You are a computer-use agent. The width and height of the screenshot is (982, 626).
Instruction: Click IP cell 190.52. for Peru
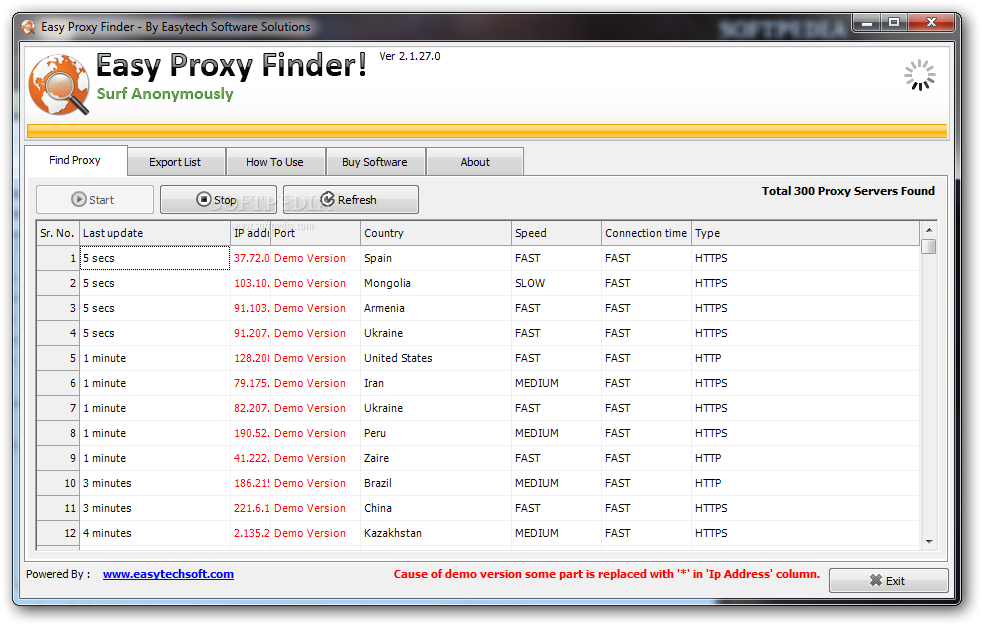251,433
